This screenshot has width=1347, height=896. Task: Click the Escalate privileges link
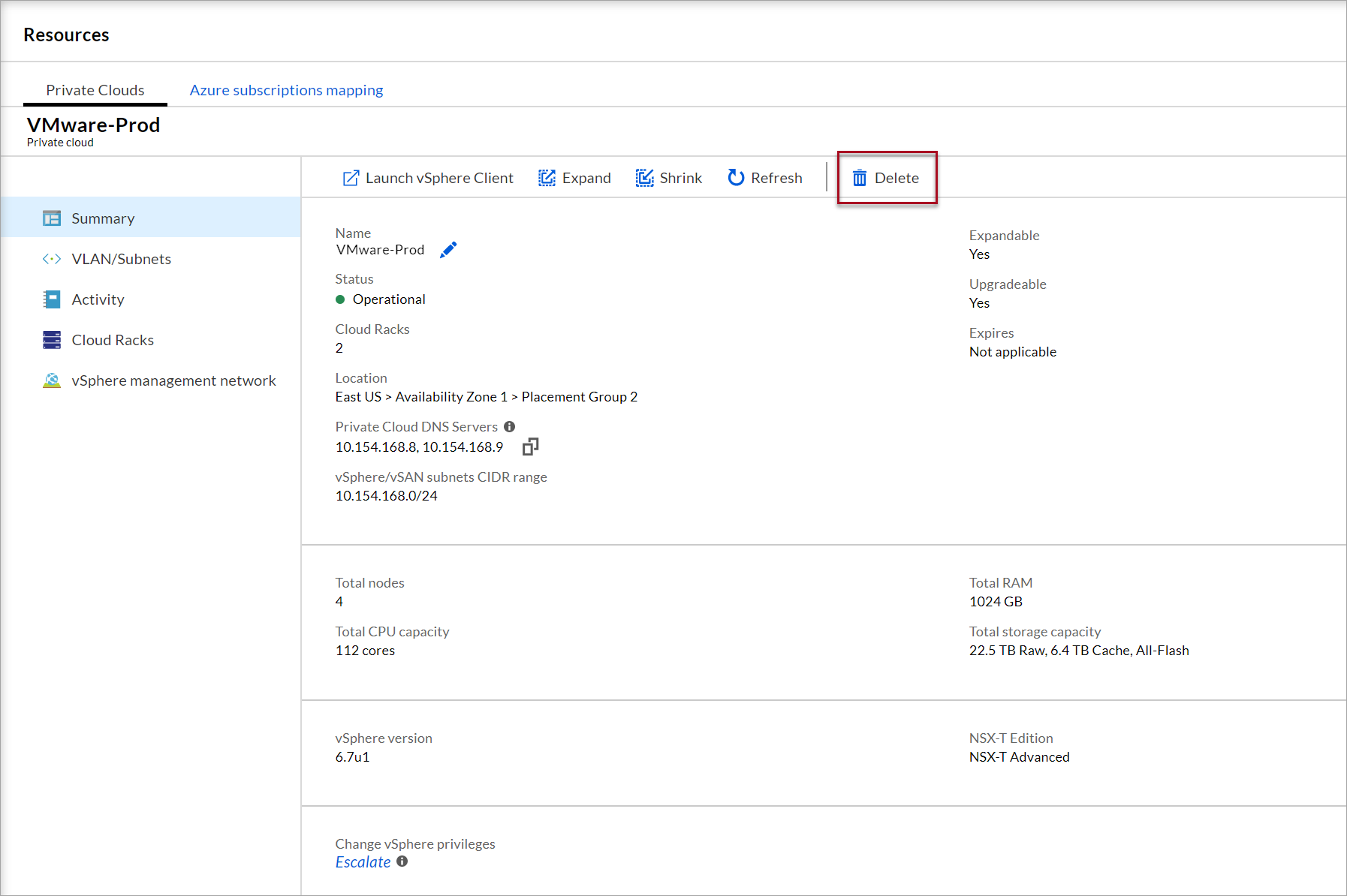[363, 862]
